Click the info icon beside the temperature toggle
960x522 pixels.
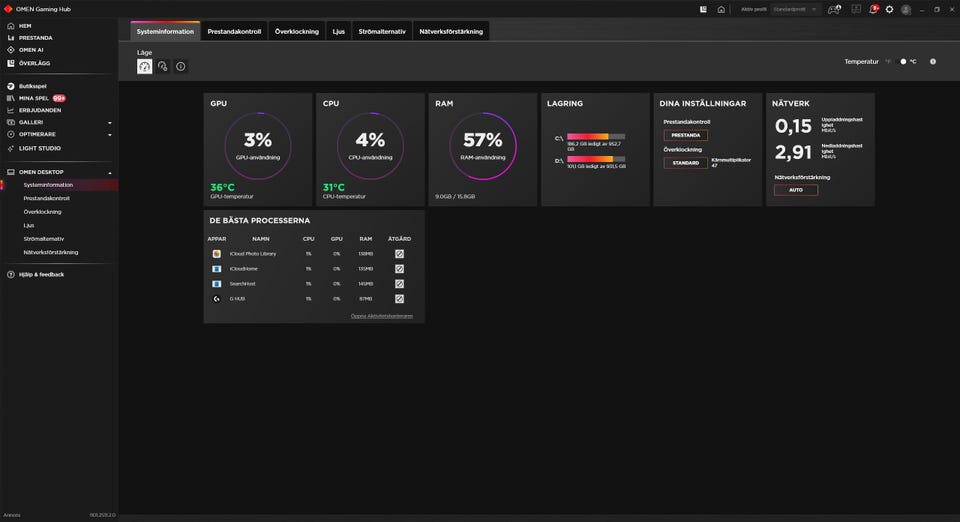click(x=933, y=61)
